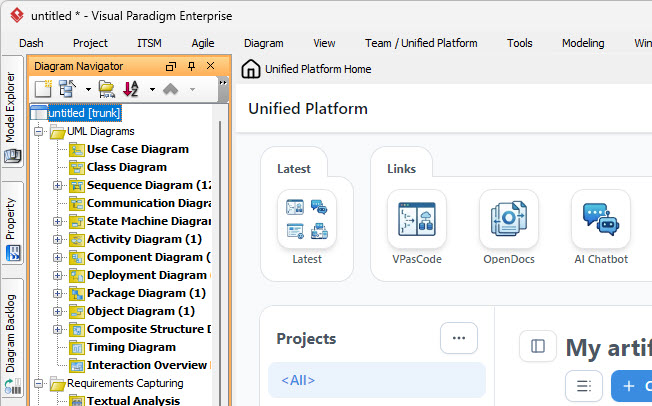The height and width of the screenshot is (406, 652).
Task: Click the Communication Diagram icon
Action: coord(77,203)
